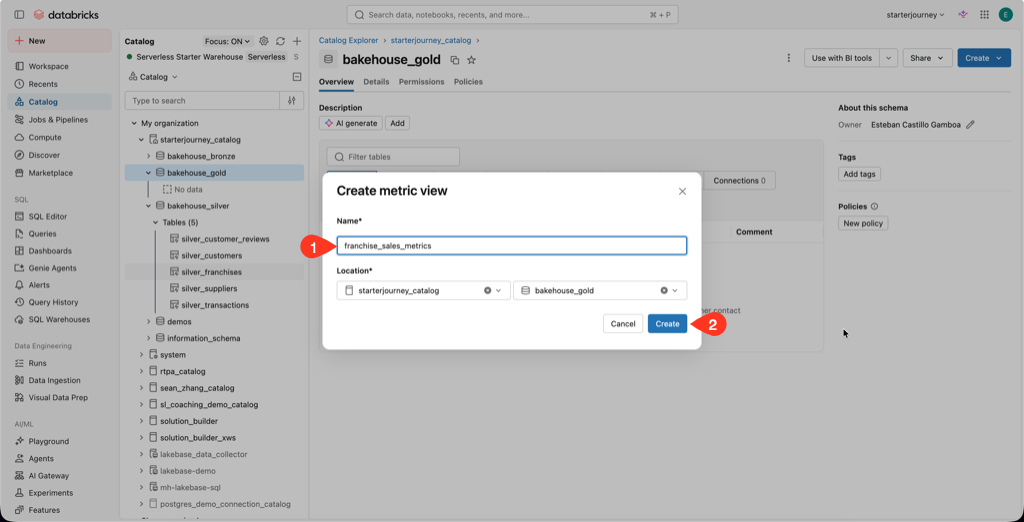Collapse the Tables (5) node
The width and height of the screenshot is (1024, 522).
156,222
